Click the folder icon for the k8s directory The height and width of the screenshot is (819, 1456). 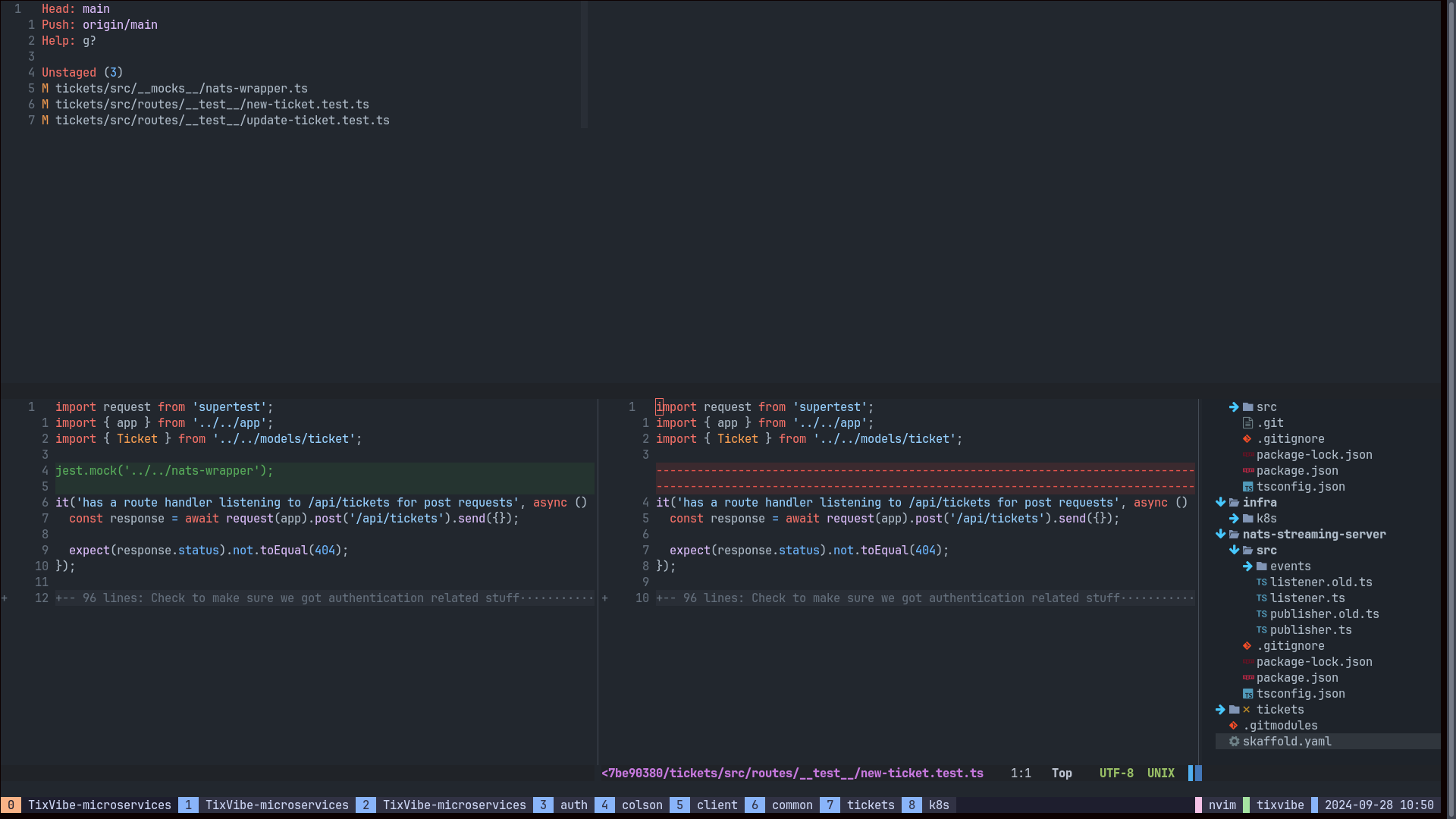(x=1247, y=519)
